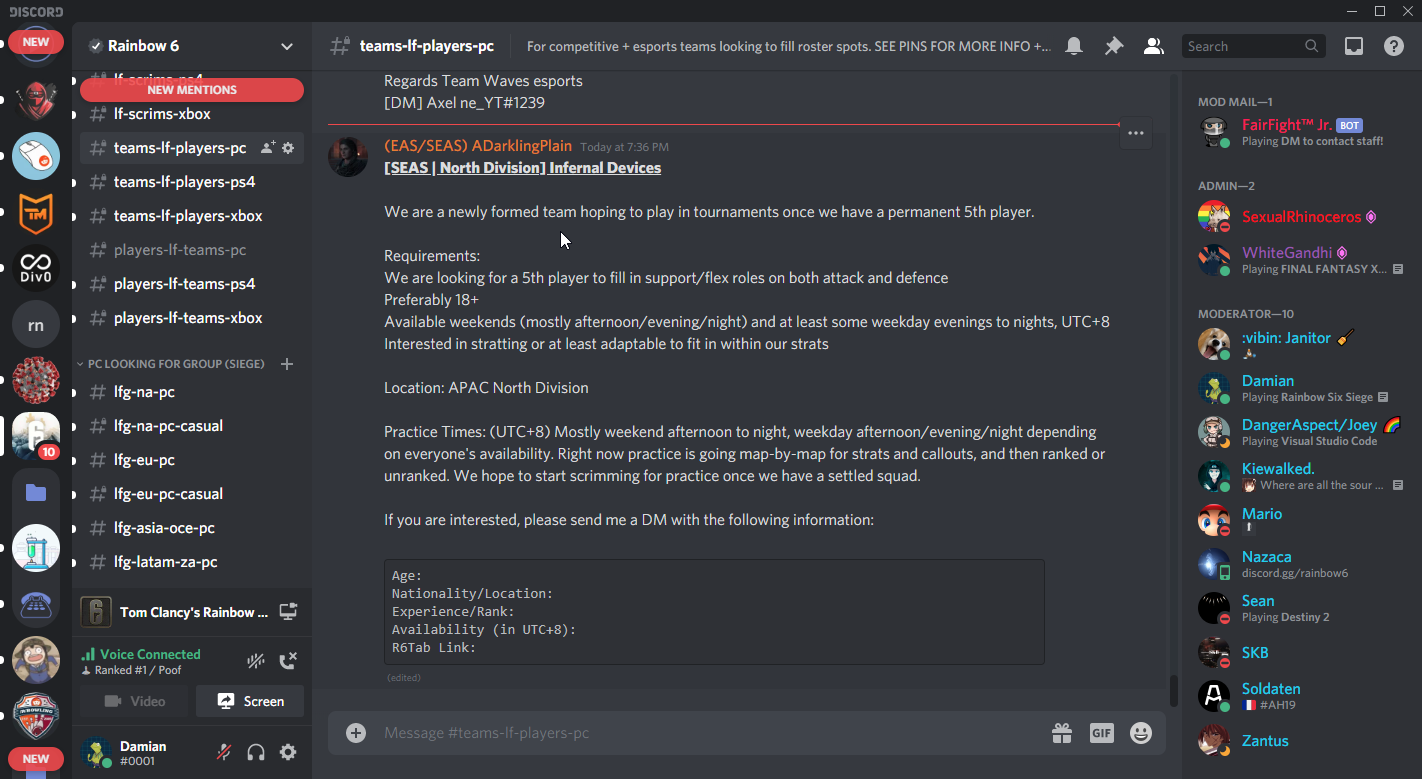This screenshot has width=1422, height=779.
Task: Toggle the member list visibility
Action: (x=1153, y=46)
